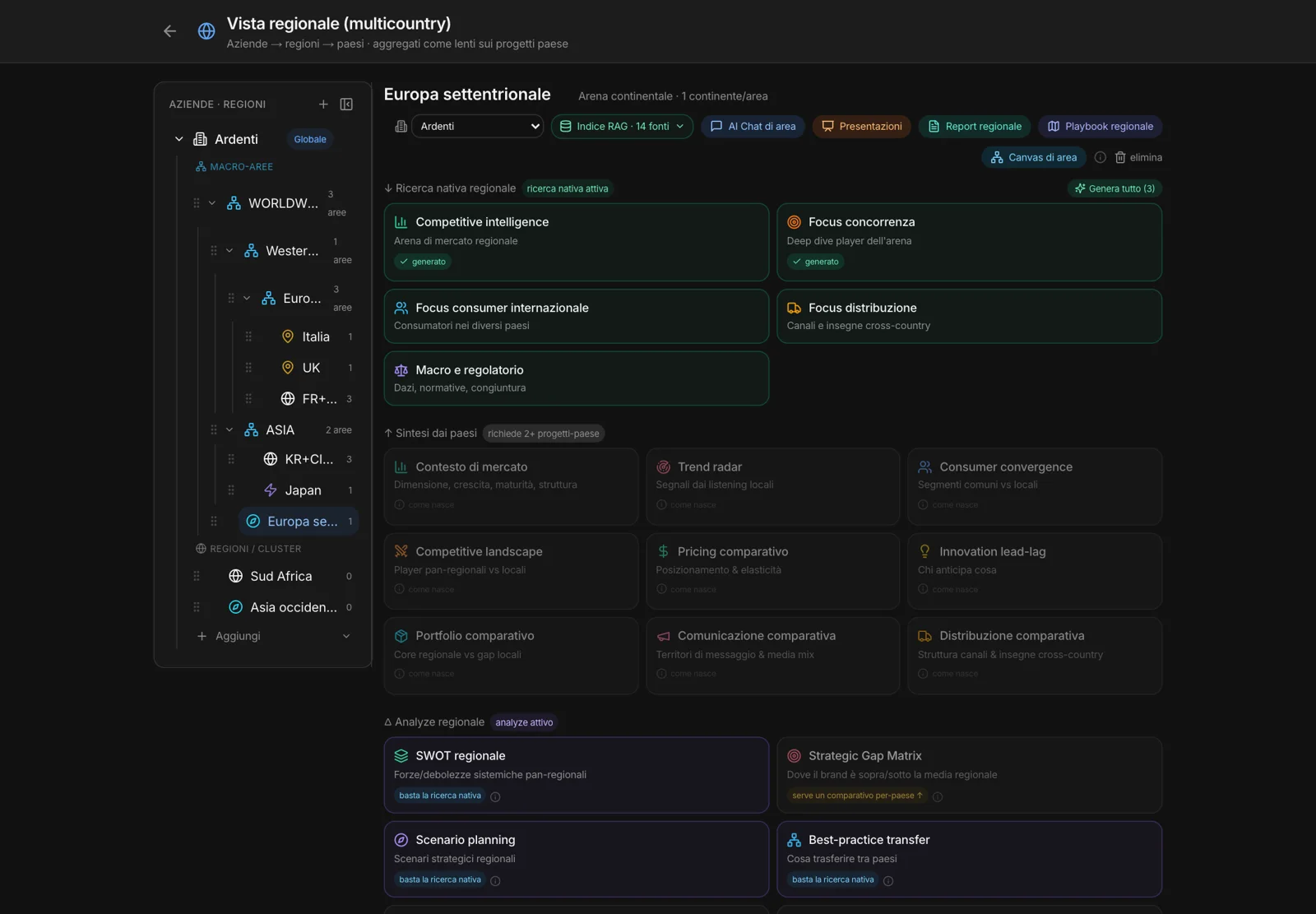Open the Ardenti company dropdown

click(478, 126)
